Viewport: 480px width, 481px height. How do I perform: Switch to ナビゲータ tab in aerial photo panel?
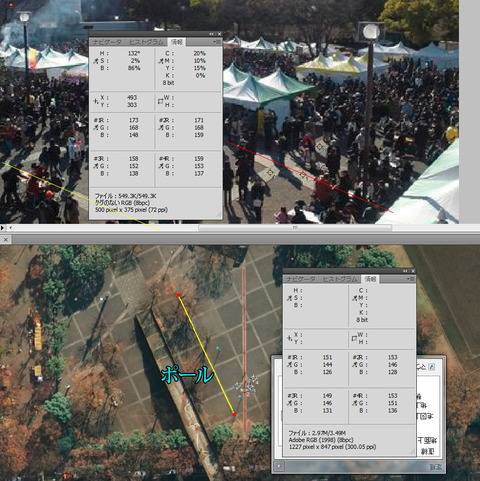point(301,279)
